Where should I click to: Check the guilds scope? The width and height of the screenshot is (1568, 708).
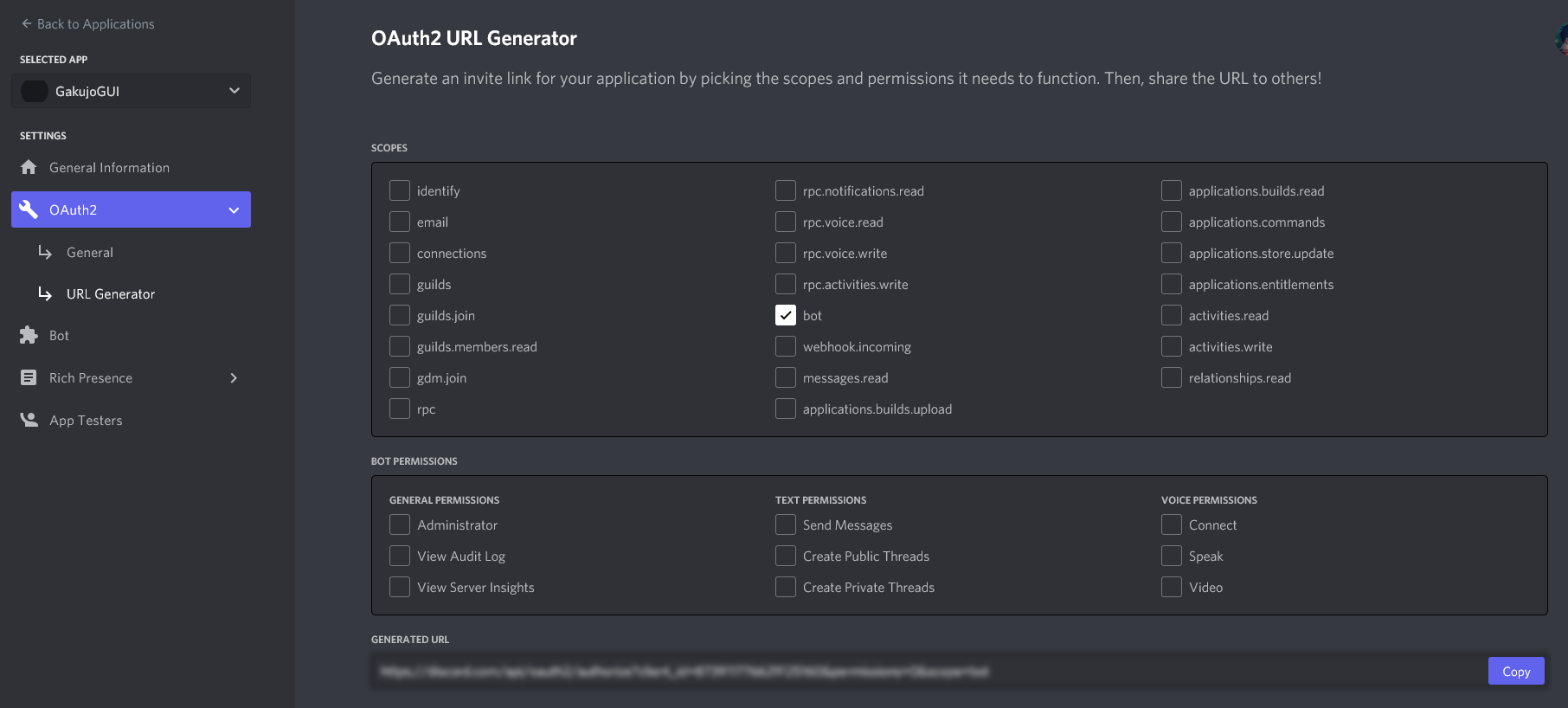click(x=400, y=284)
